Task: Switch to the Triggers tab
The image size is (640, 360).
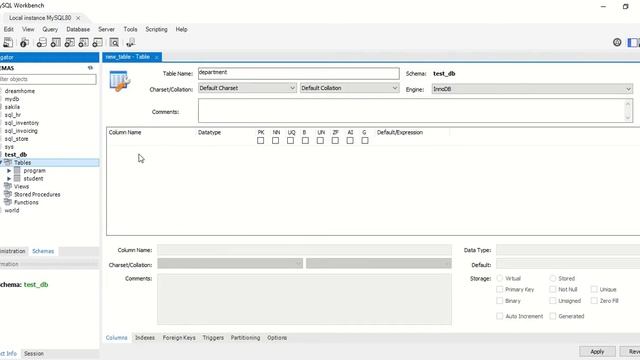Action: coord(213,338)
